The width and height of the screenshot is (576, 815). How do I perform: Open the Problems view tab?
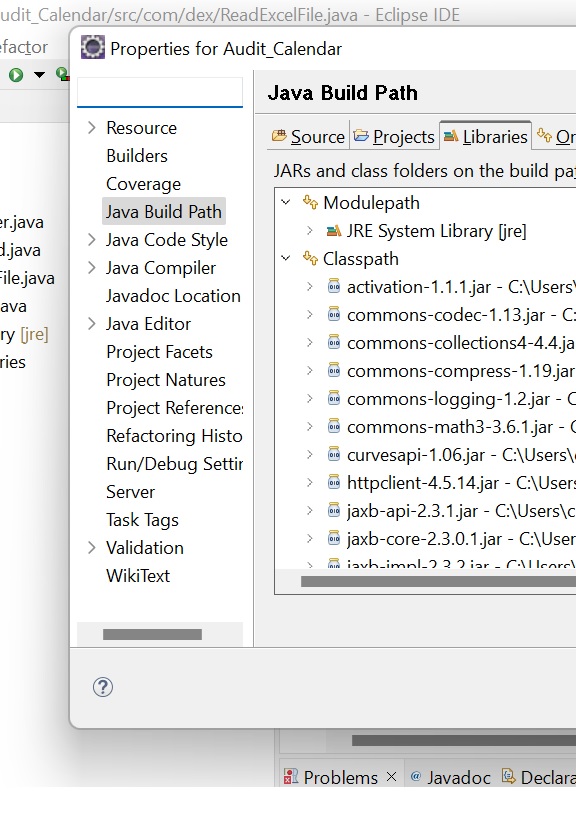click(x=340, y=777)
